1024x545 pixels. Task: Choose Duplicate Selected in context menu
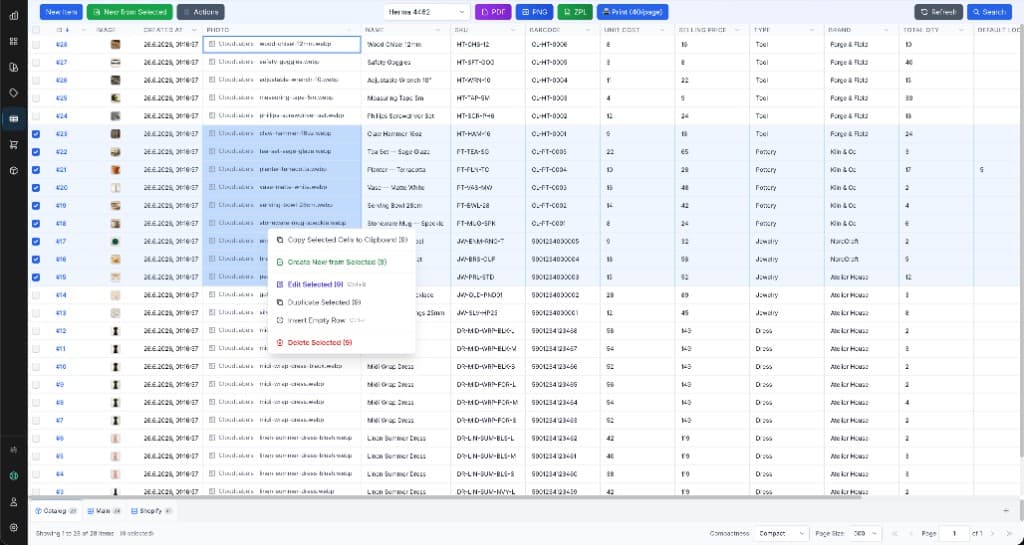pos(342,302)
